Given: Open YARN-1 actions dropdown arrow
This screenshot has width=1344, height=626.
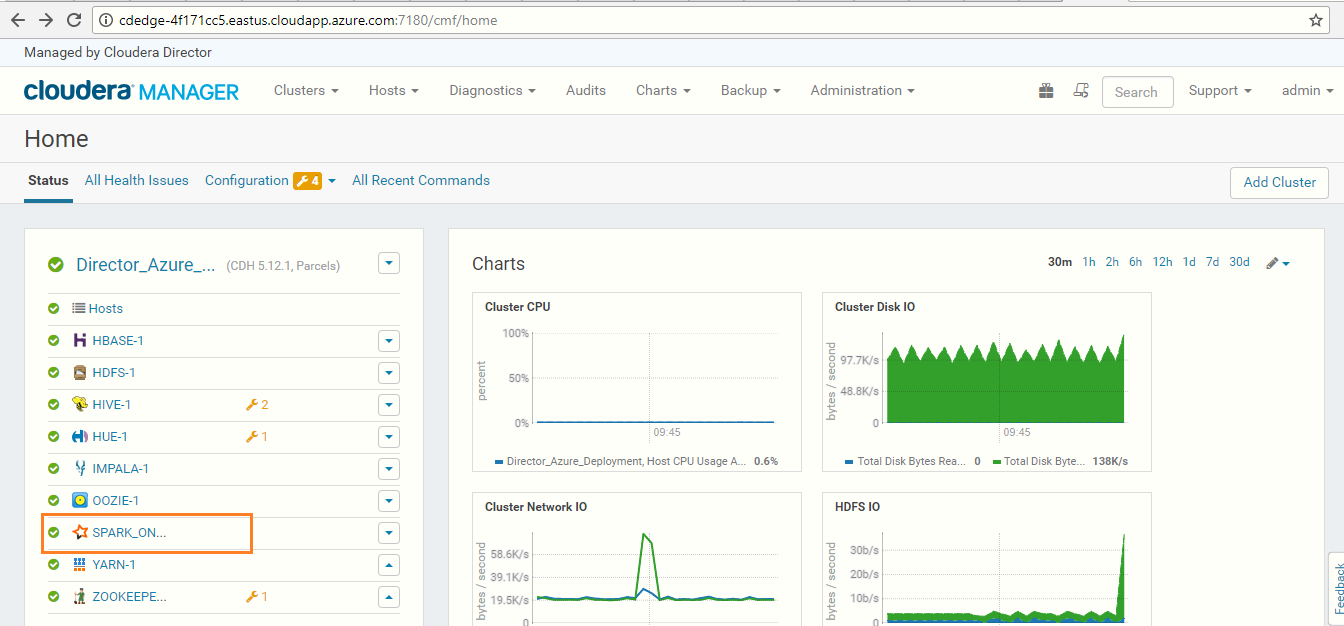Looking at the screenshot, I should point(389,565).
